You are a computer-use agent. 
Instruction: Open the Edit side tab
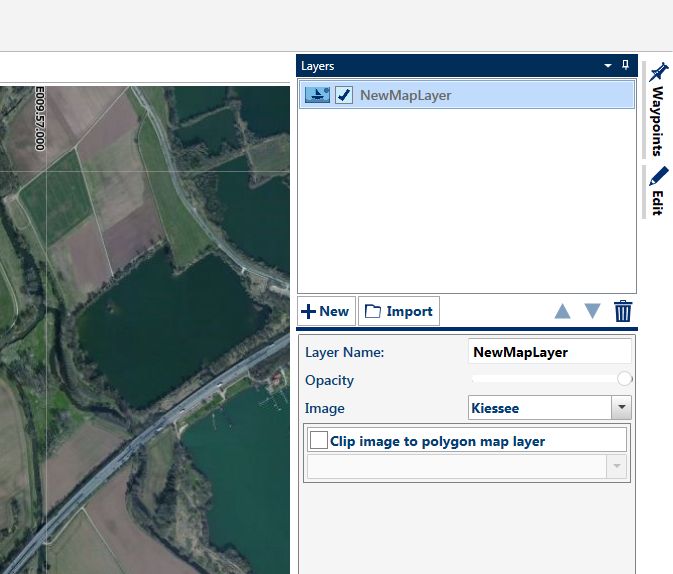657,191
